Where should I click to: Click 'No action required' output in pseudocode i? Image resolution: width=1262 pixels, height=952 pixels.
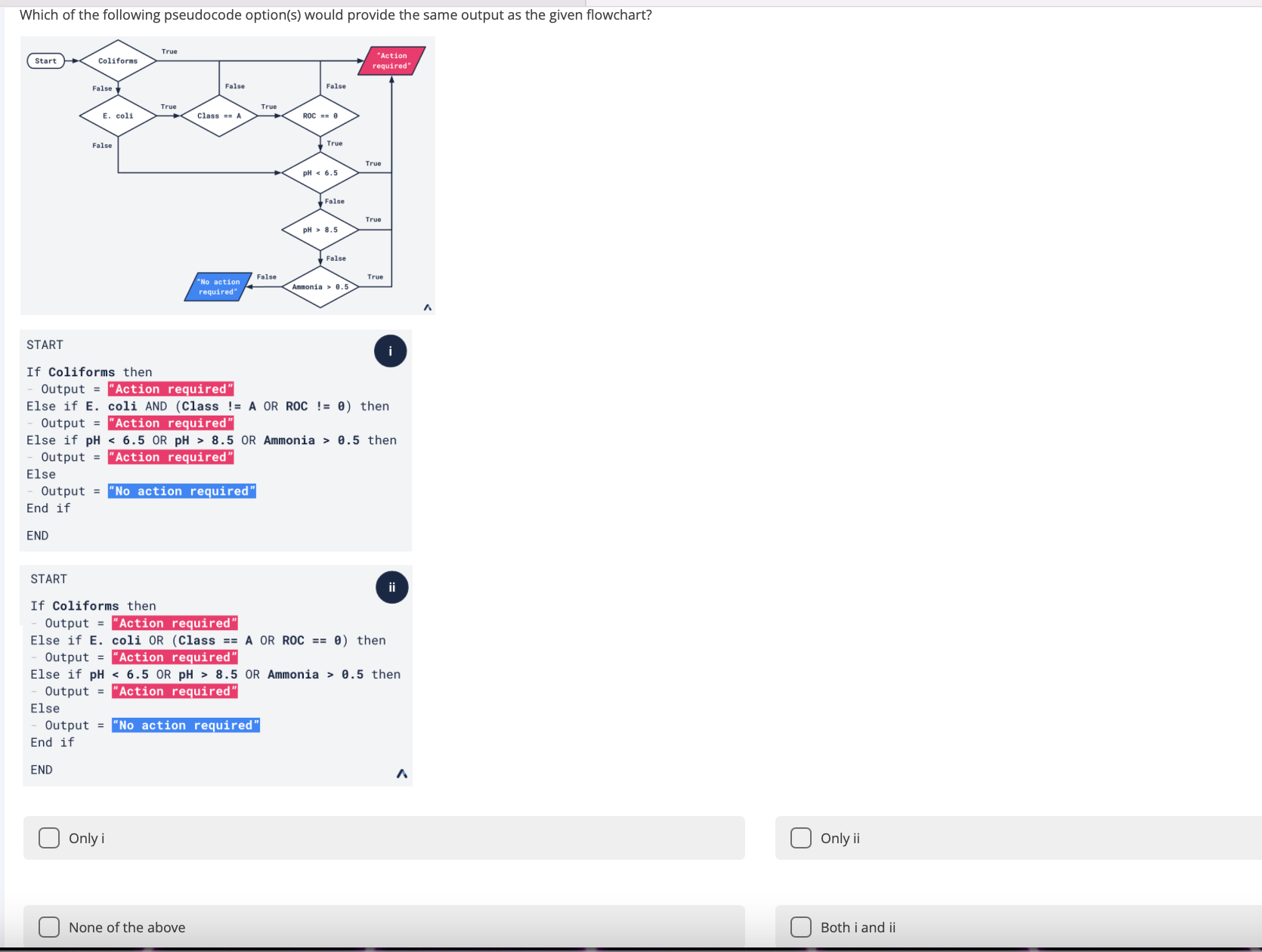(182, 491)
